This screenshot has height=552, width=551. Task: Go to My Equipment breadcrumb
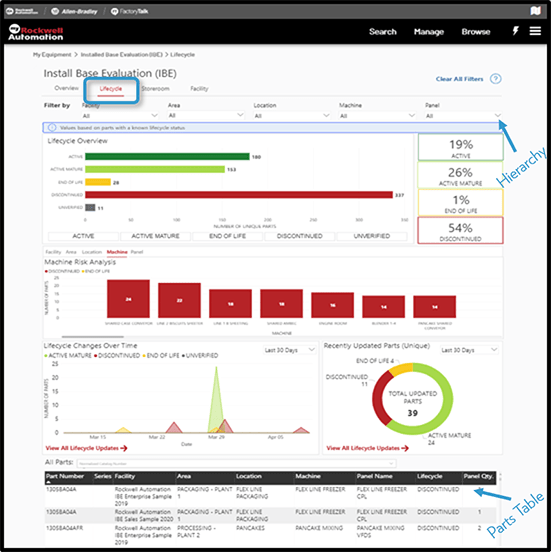[52, 55]
